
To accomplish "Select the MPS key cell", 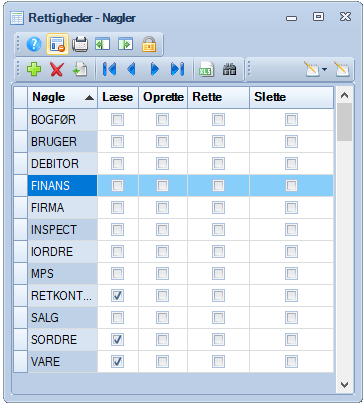I will pyautogui.click(x=62, y=273).
